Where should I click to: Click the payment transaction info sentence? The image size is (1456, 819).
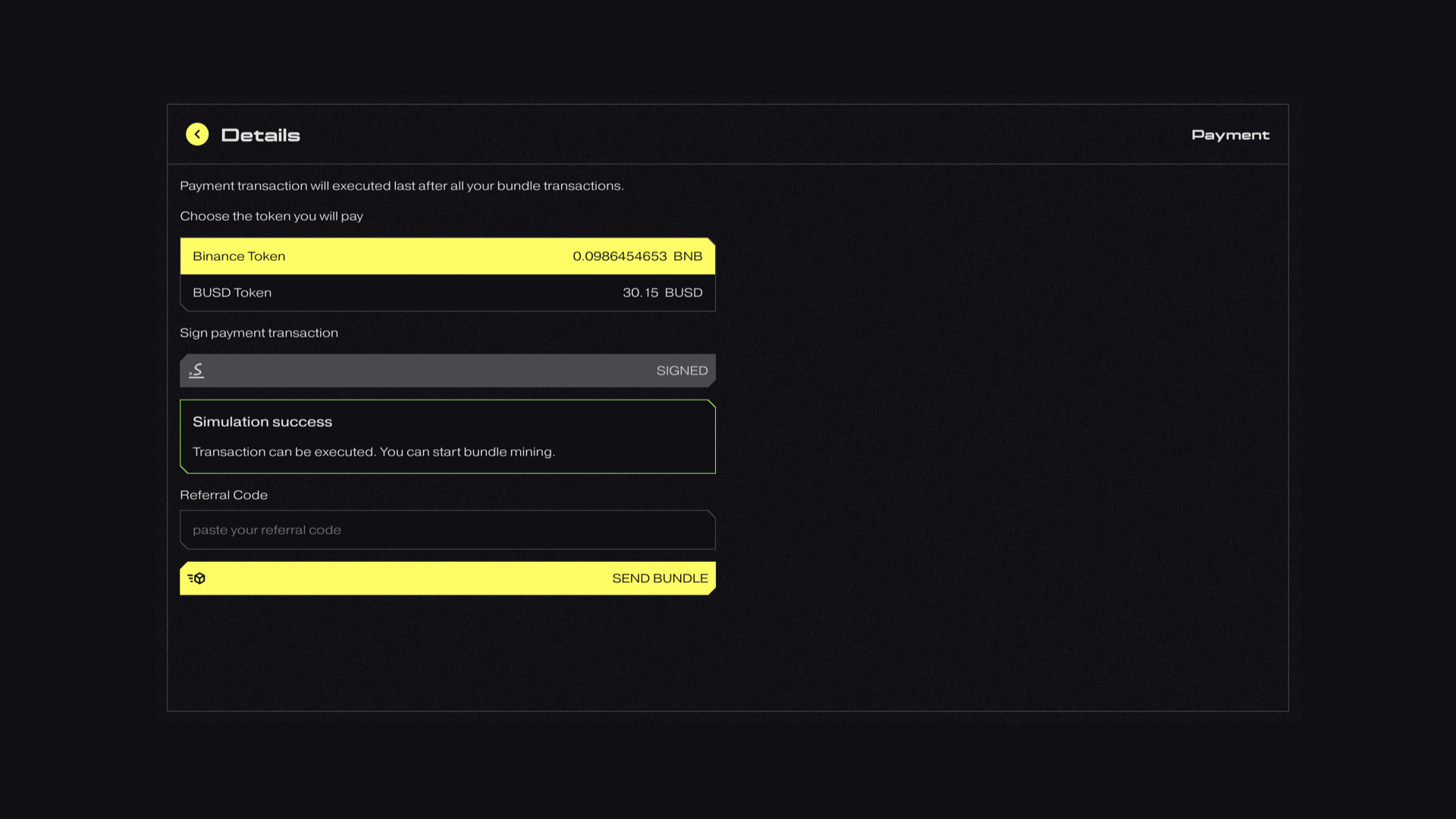[x=402, y=186]
